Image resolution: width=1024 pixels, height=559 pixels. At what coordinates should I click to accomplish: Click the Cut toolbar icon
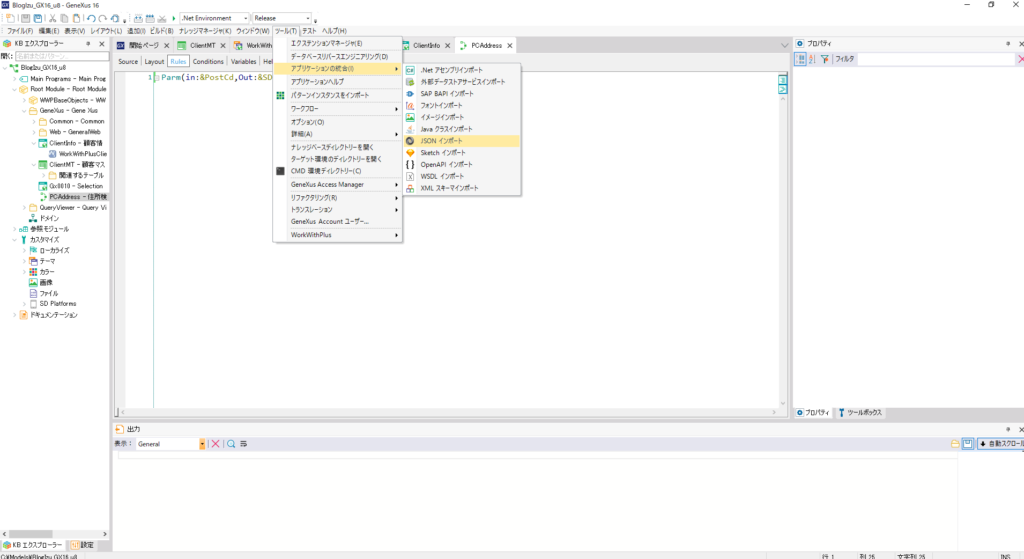click(x=53, y=18)
